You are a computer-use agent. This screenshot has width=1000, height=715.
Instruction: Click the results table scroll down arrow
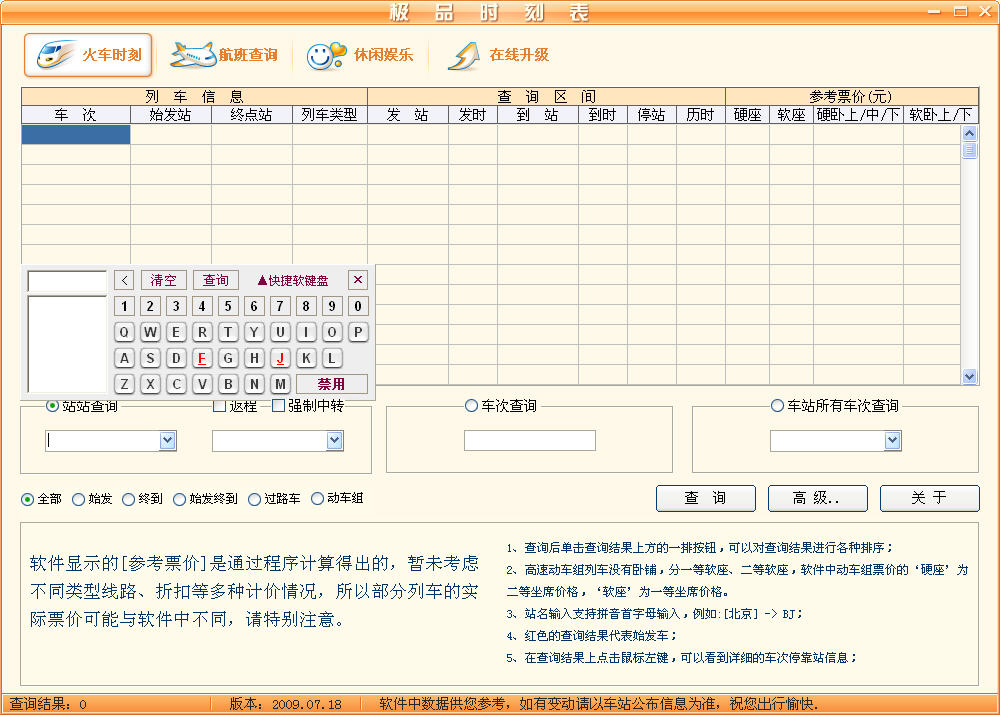click(969, 376)
